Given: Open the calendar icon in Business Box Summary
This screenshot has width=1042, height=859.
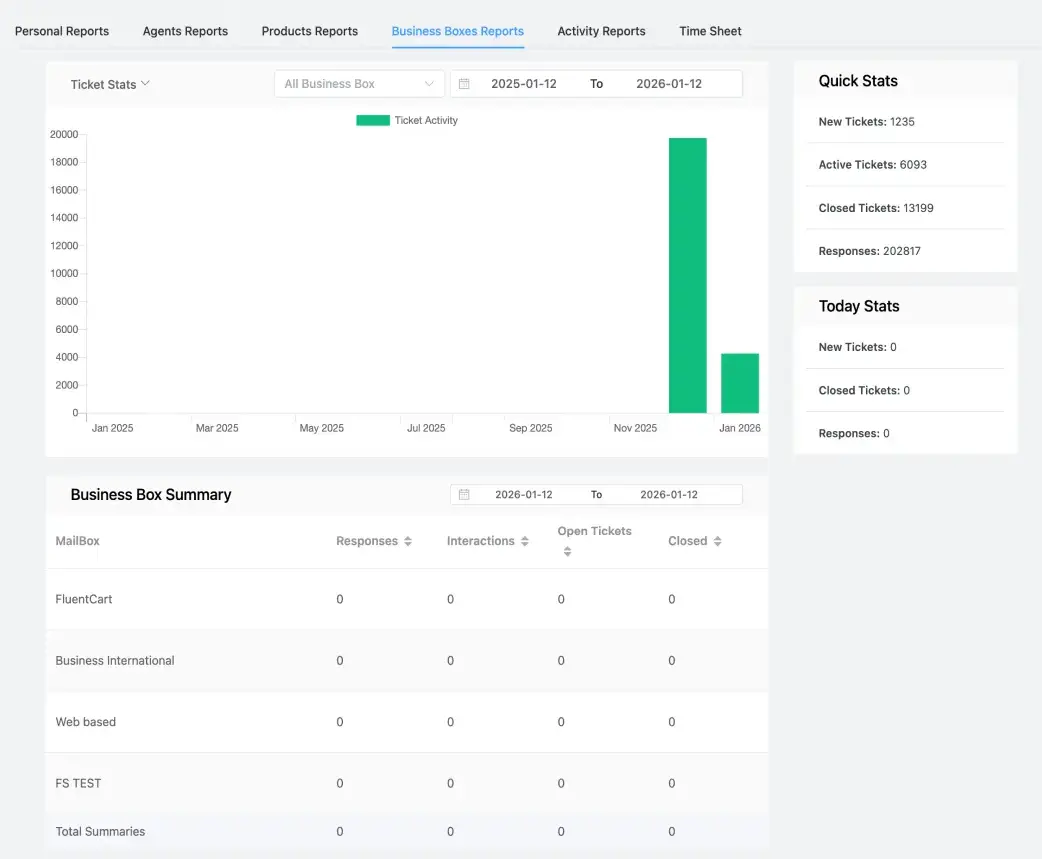Looking at the screenshot, I should click(x=464, y=494).
